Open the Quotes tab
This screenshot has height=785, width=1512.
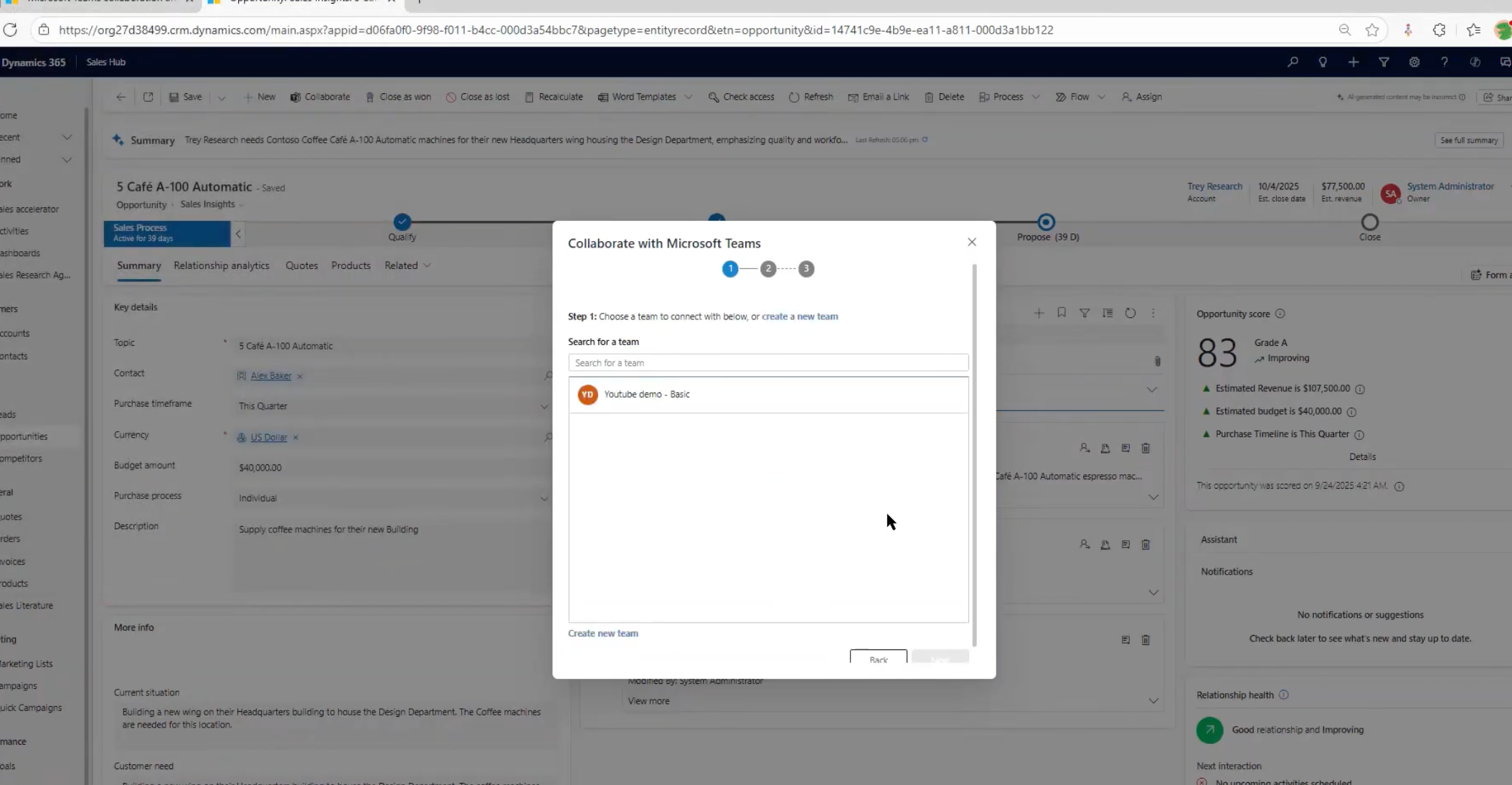tap(301, 265)
